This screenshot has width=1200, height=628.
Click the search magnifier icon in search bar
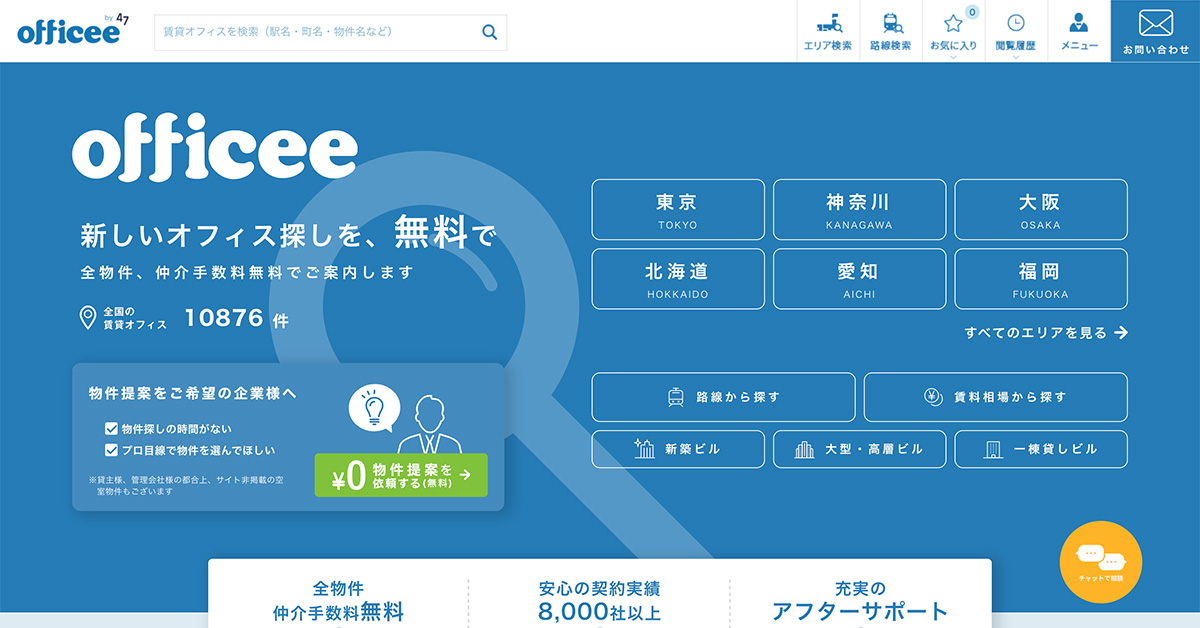pos(489,32)
